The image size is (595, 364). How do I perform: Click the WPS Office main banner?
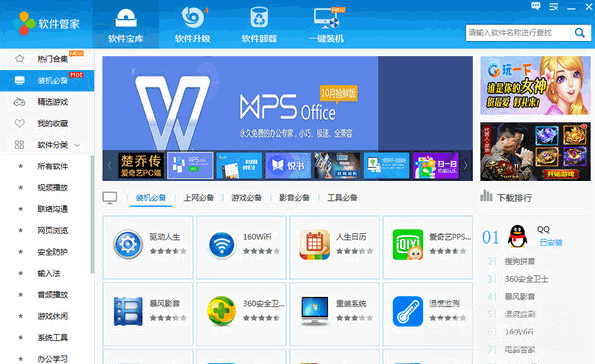tap(288, 103)
